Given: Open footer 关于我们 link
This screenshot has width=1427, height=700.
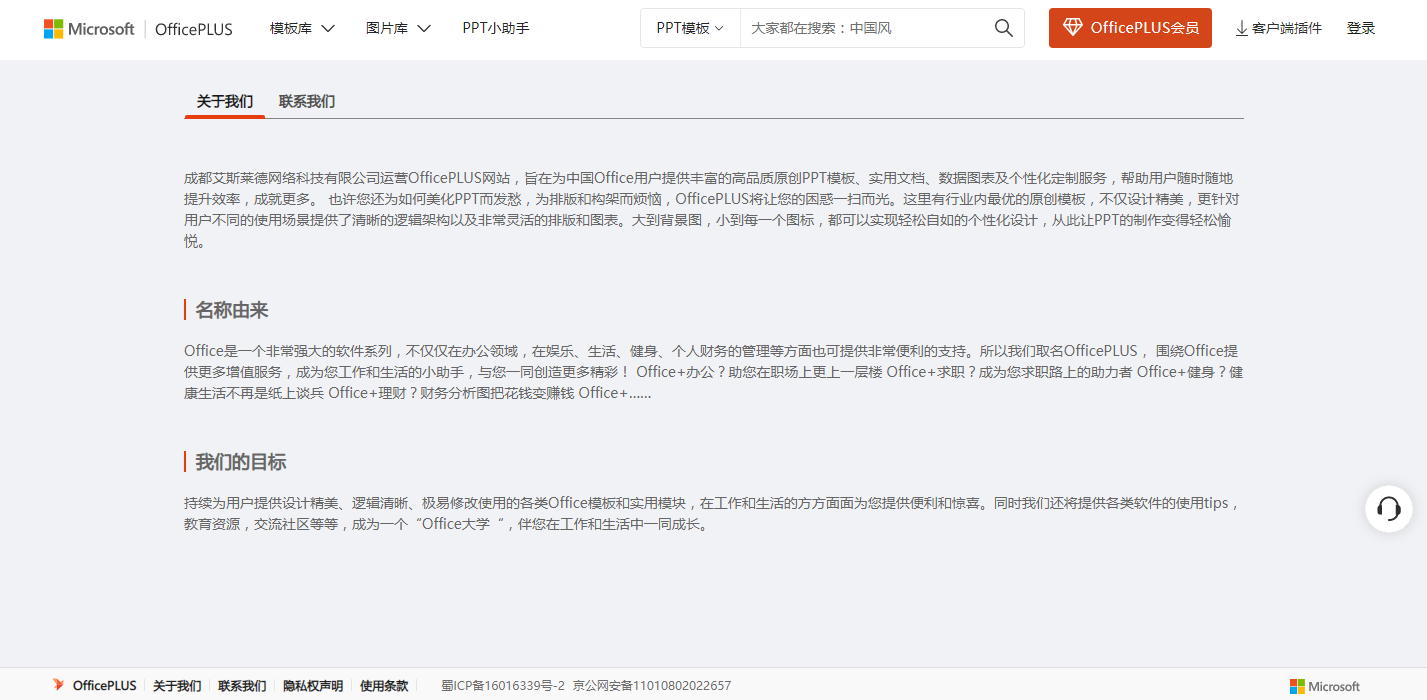Looking at the screenshot, I should point(177,686).
